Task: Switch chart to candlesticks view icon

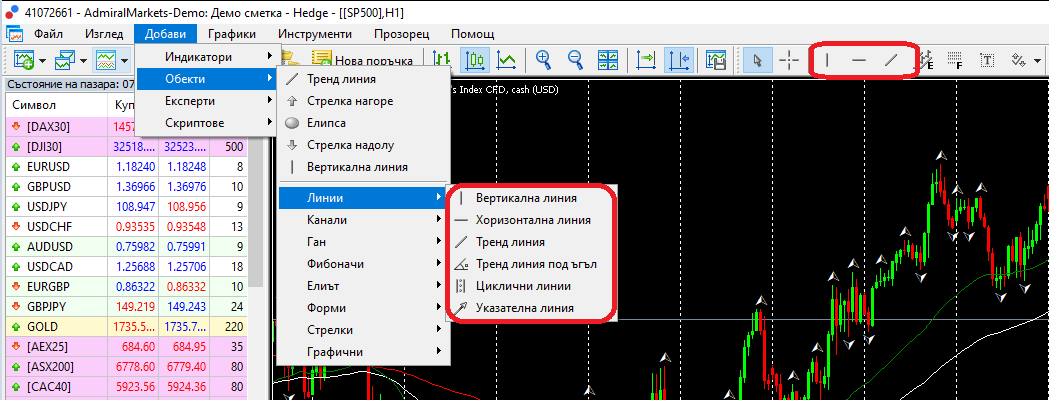Action: pyautogui.click(x=474, y=60)
